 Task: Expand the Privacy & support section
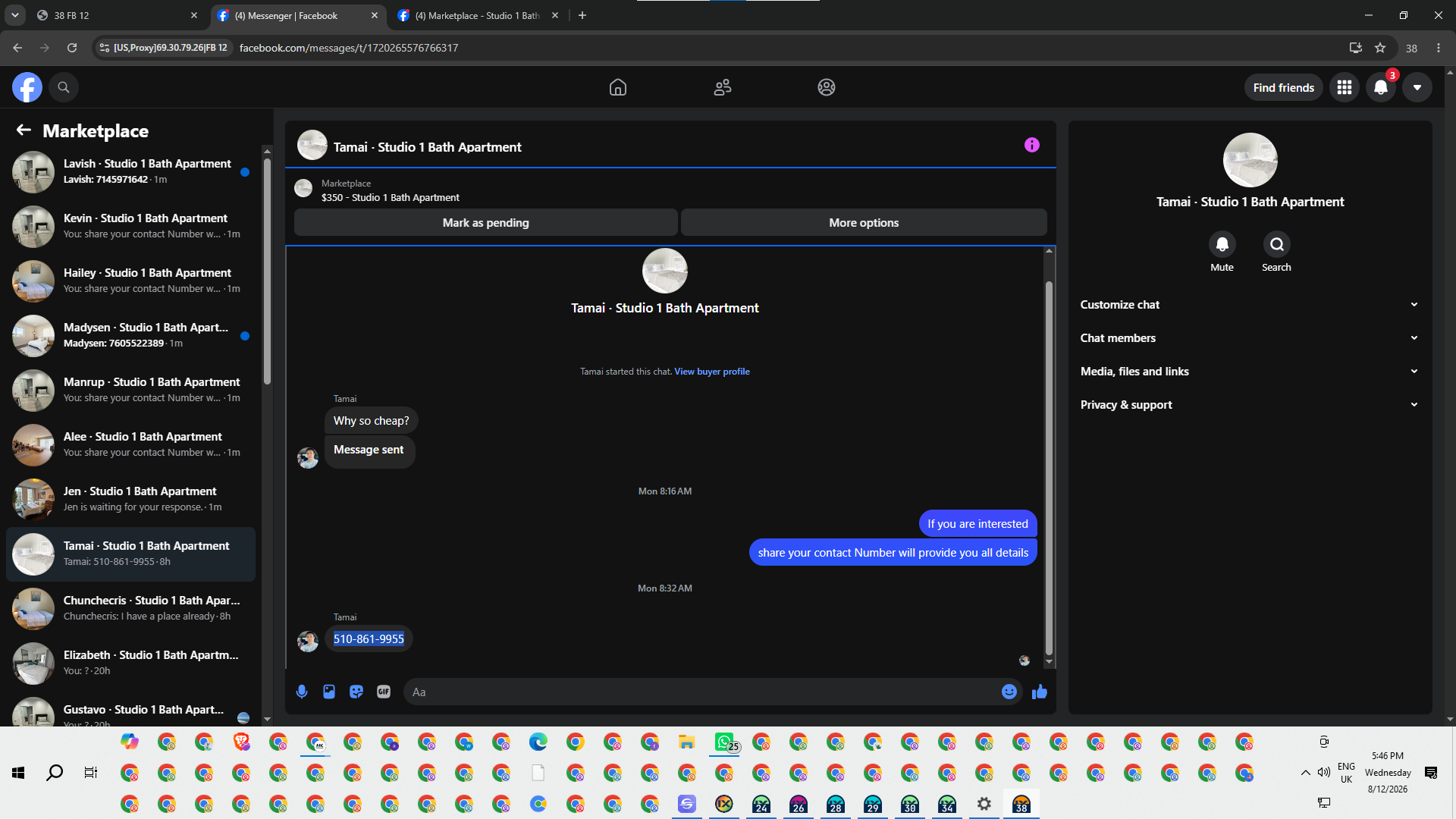click(x=1250, y=405)
